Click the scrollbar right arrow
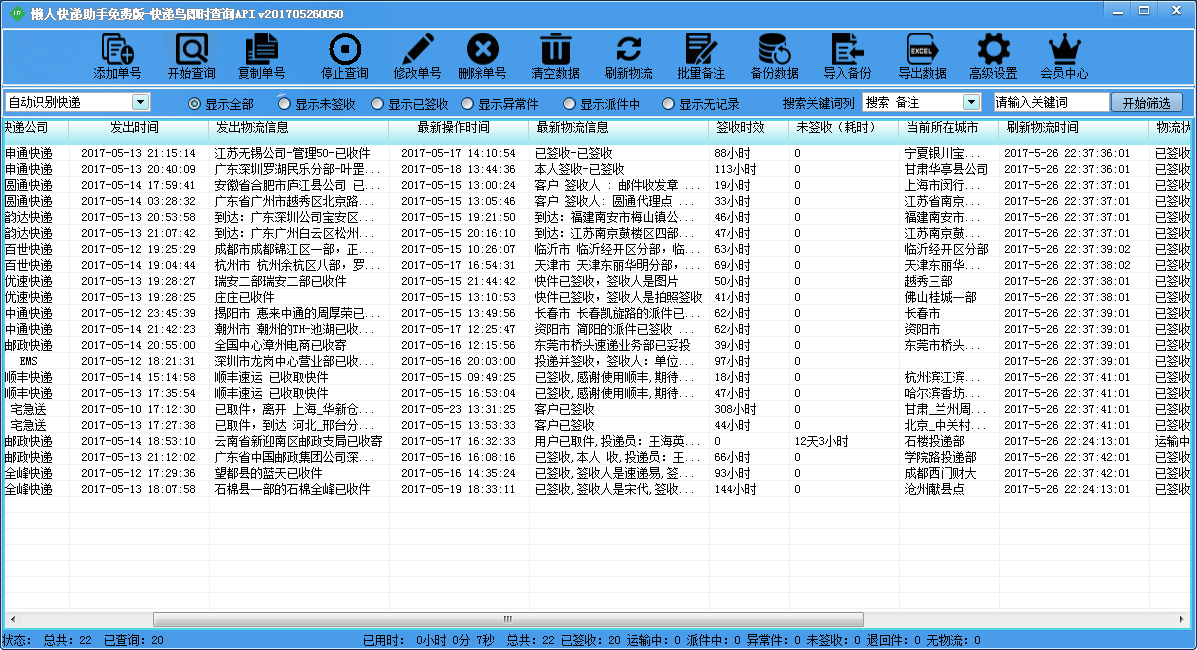Image resolution: width=1197 pixels, height=650 pixels. click(1182, 619)
